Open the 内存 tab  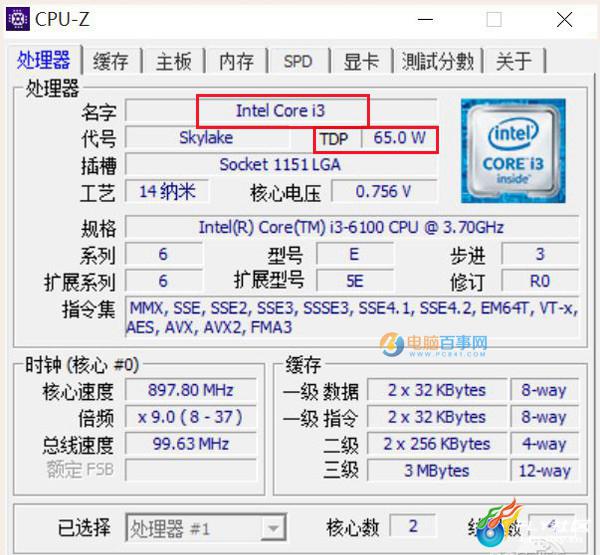click(236, 61)
